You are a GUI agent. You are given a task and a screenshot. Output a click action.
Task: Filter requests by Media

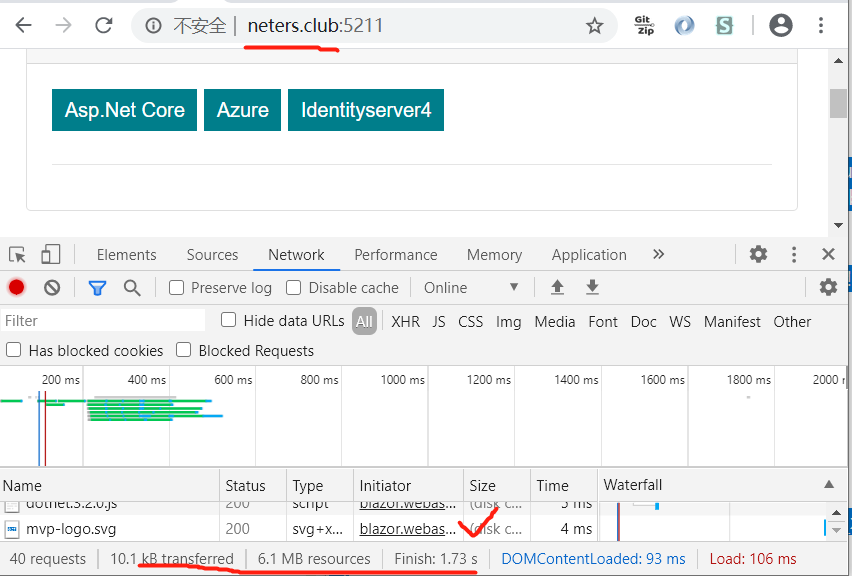pyautogui.click(x=555, y=322)
